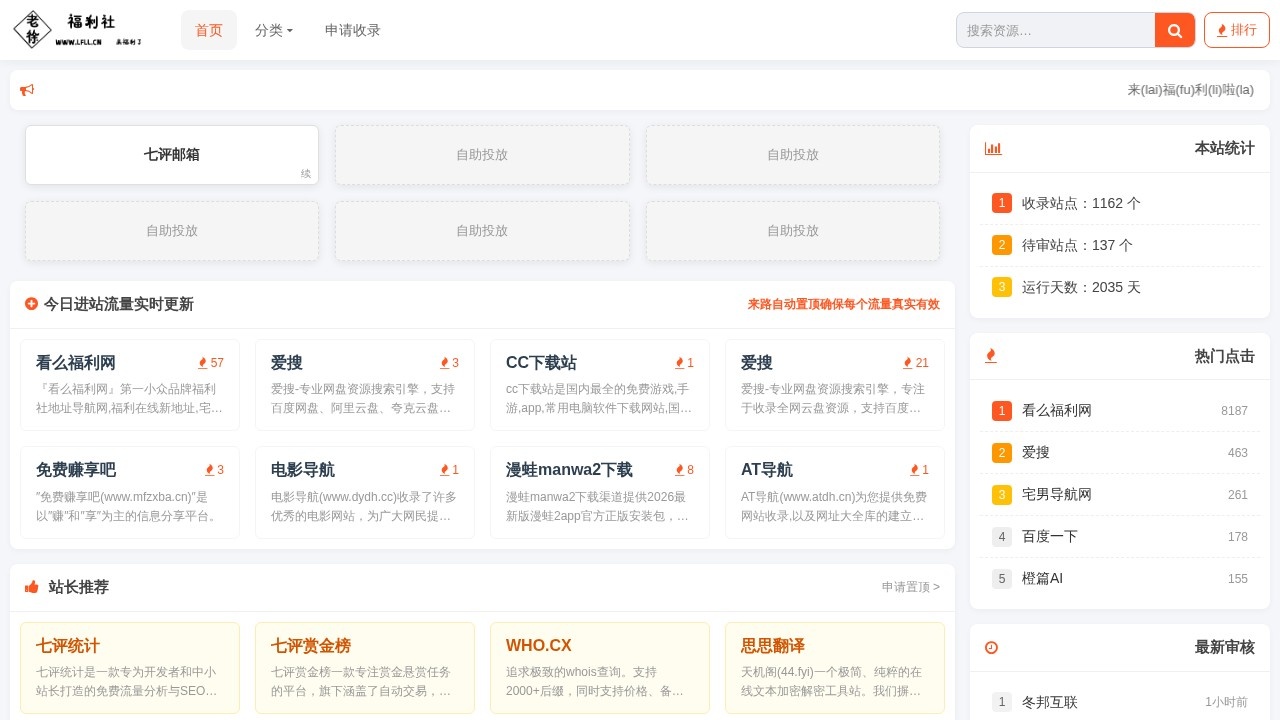Open the AT导航 site card

(835, 492)
